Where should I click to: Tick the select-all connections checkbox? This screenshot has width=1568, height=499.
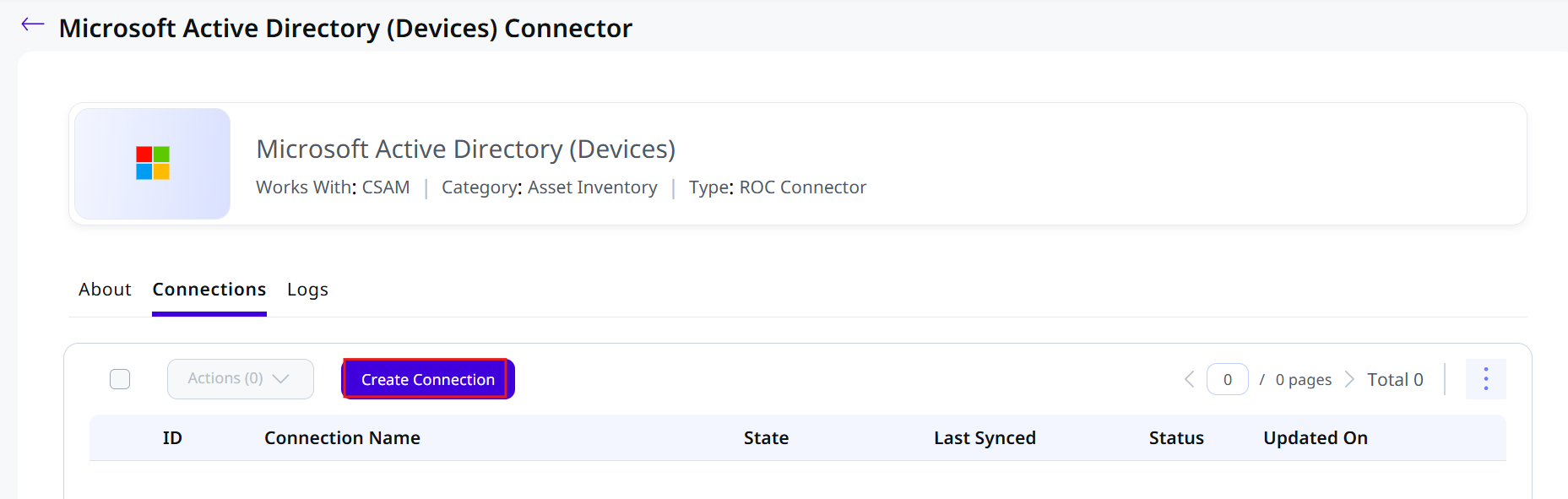coord(120,379)
